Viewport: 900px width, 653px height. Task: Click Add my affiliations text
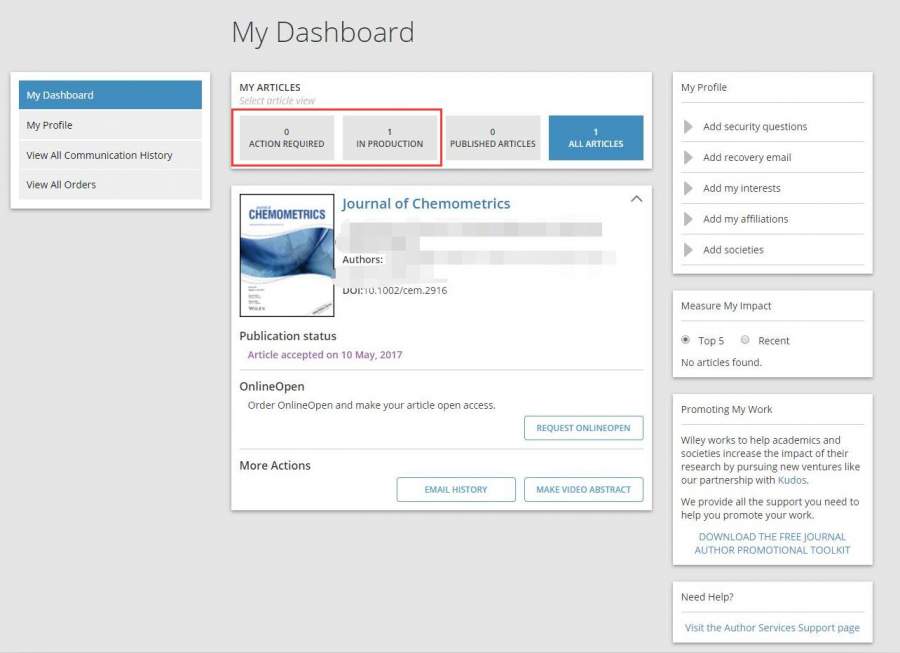[x=745, y=219]
